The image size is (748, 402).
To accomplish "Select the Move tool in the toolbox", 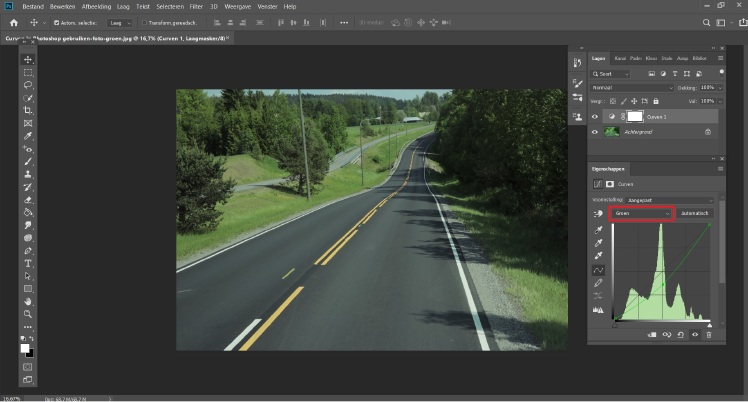I will tap(28, 60).
